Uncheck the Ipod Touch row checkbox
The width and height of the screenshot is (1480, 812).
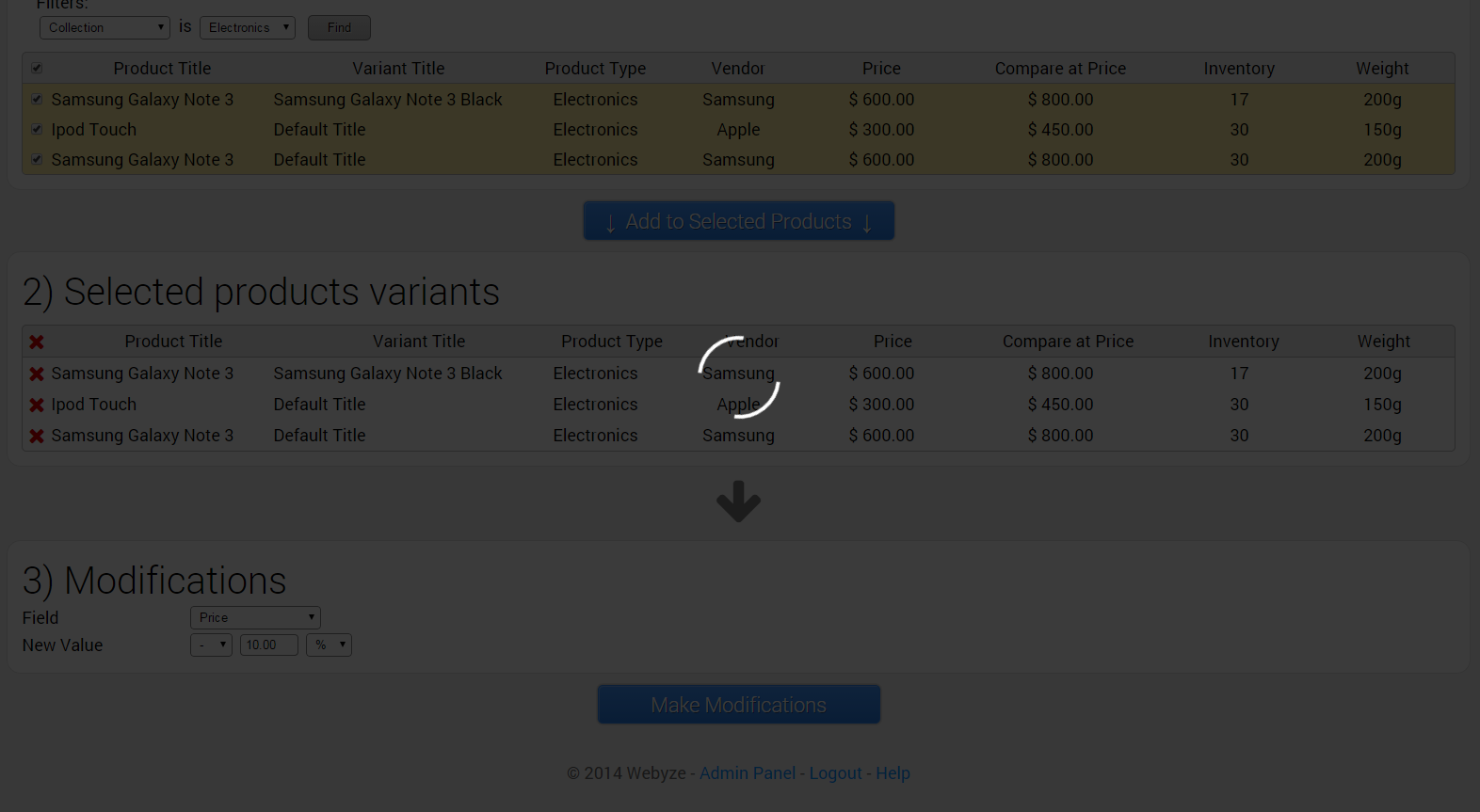37,129
